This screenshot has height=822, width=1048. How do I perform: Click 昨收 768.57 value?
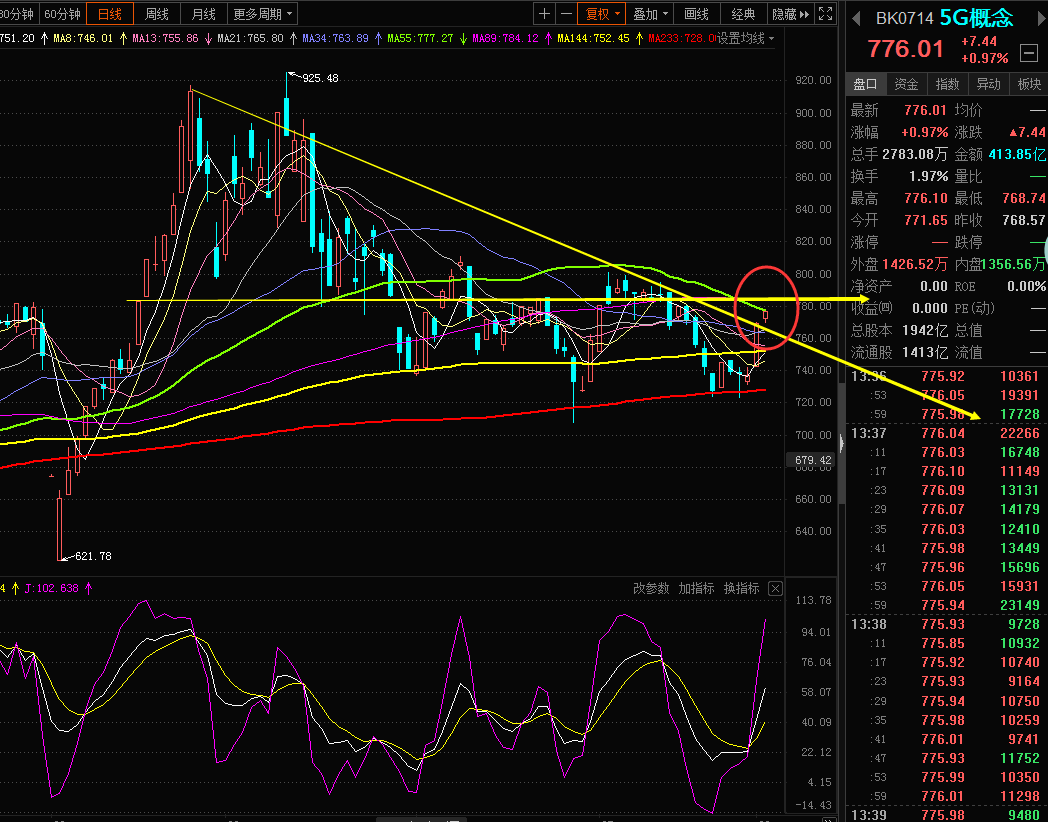(1024, 220)
